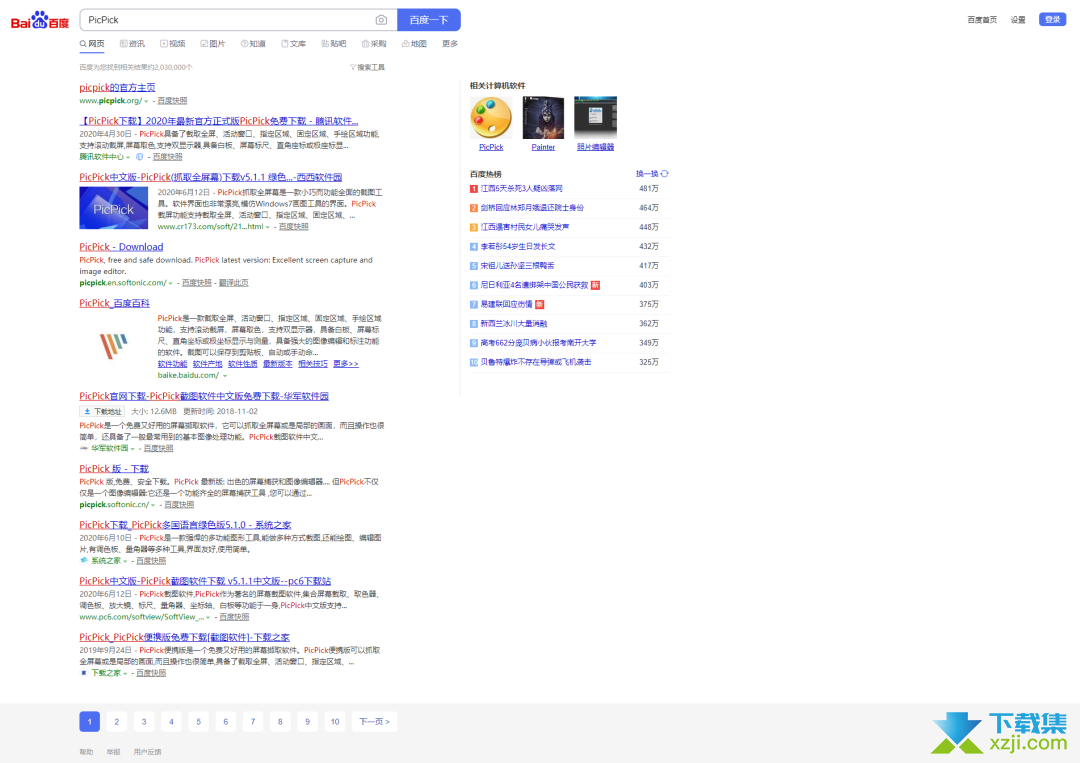Open the picpick的官方主页 result
Screen dimensions: 1080x763
pos(117,87)
